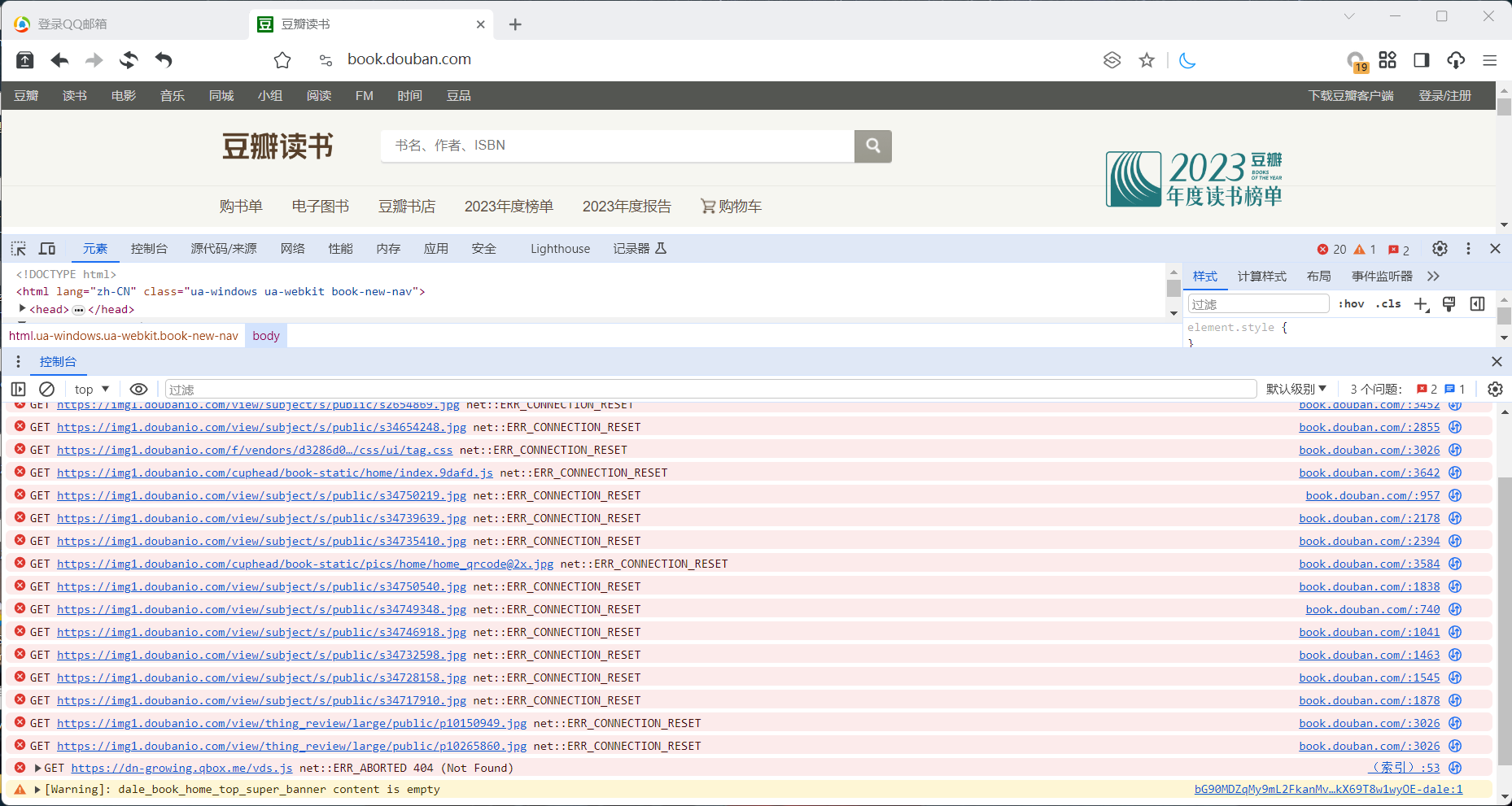Screen dimensions: 1512x806
Task: Click 书名、作者、ISBN search field
Action: pyautogui.click(x=618, y=146)
